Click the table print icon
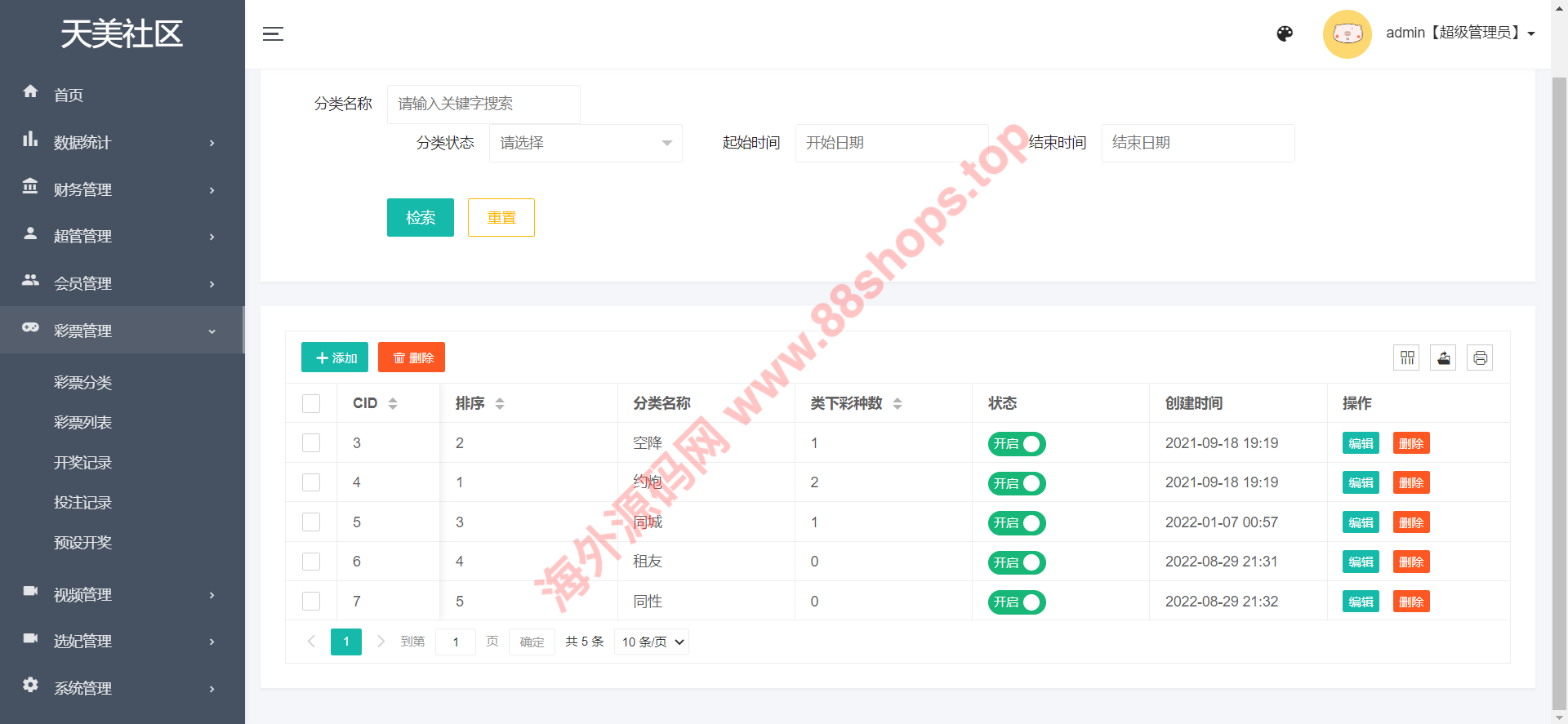The height and width of the screenshot is (724, 1568). [1480, 358]
